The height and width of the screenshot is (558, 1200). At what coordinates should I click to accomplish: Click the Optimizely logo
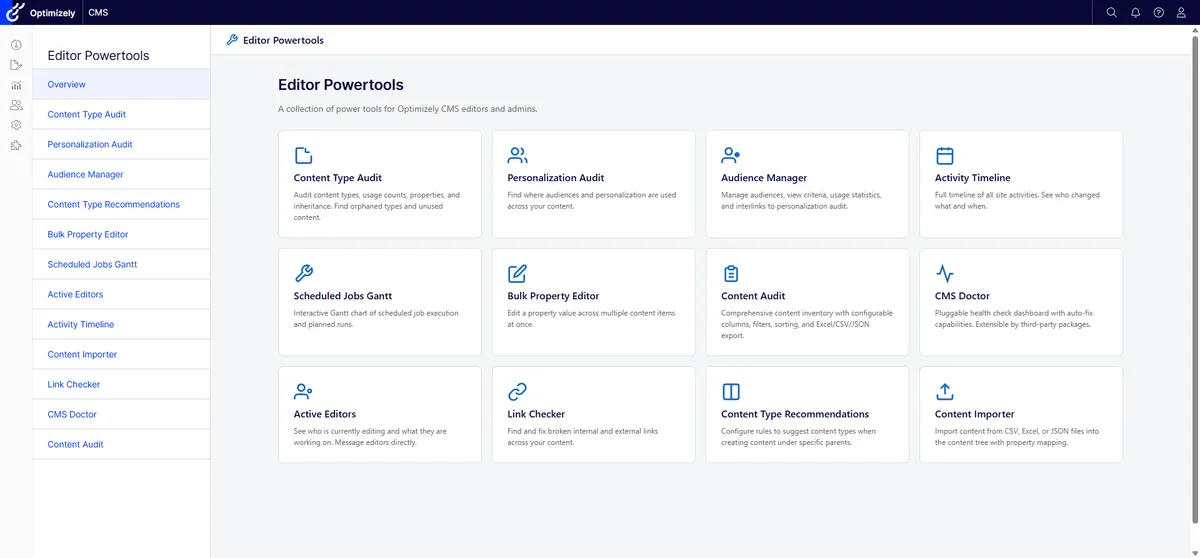pos(41,13)
